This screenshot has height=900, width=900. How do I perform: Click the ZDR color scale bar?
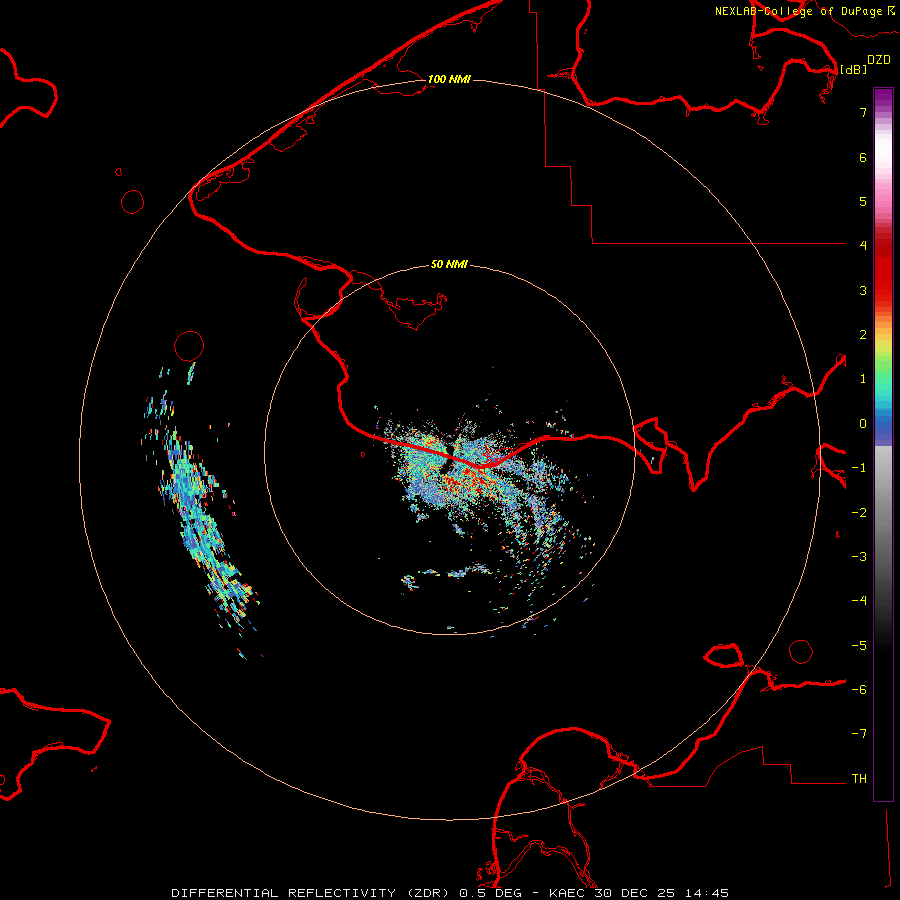[883, 444]
